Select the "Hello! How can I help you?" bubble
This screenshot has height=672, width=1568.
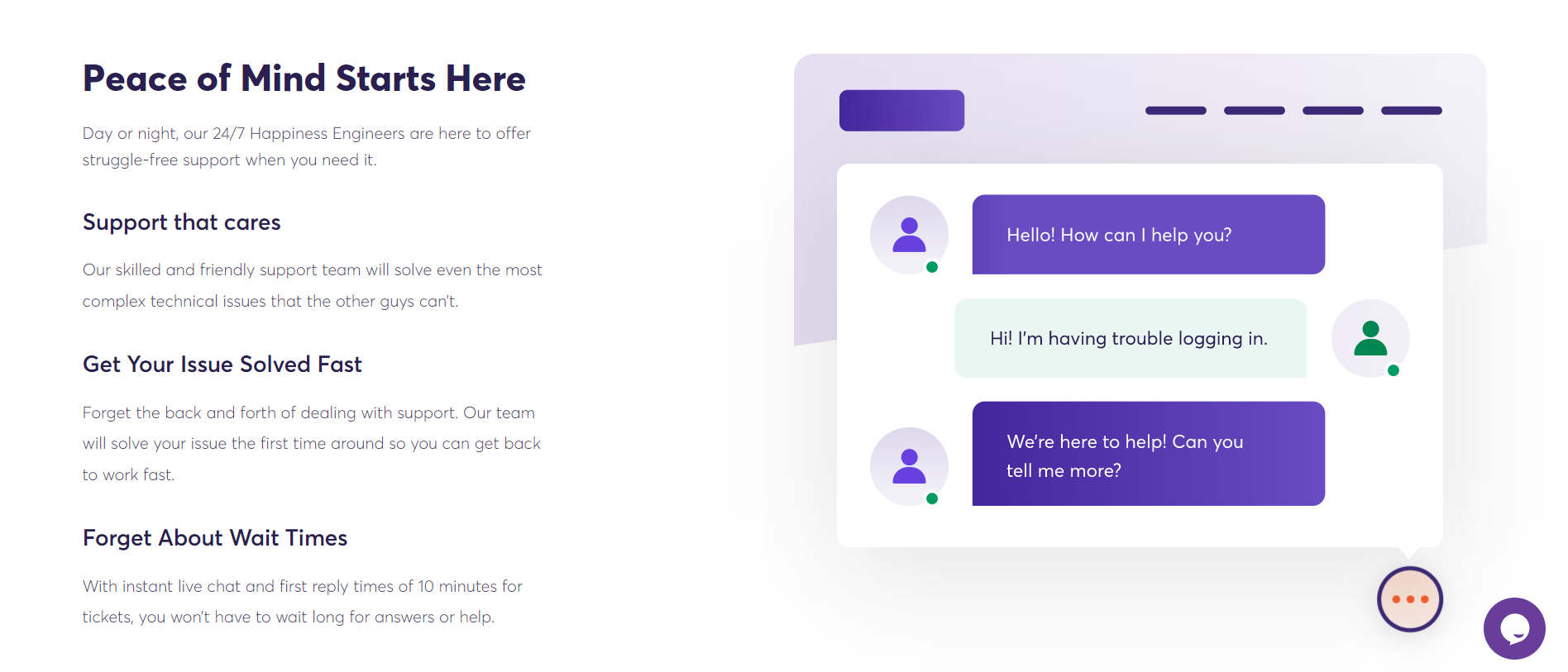click(1148, 235)
